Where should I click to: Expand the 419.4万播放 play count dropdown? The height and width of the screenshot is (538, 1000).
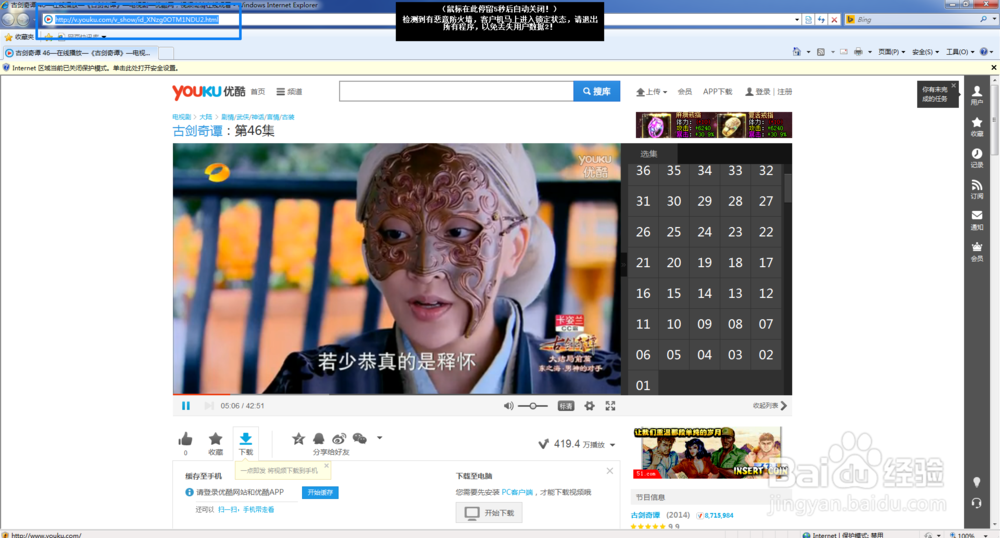[x=612, y=445]
